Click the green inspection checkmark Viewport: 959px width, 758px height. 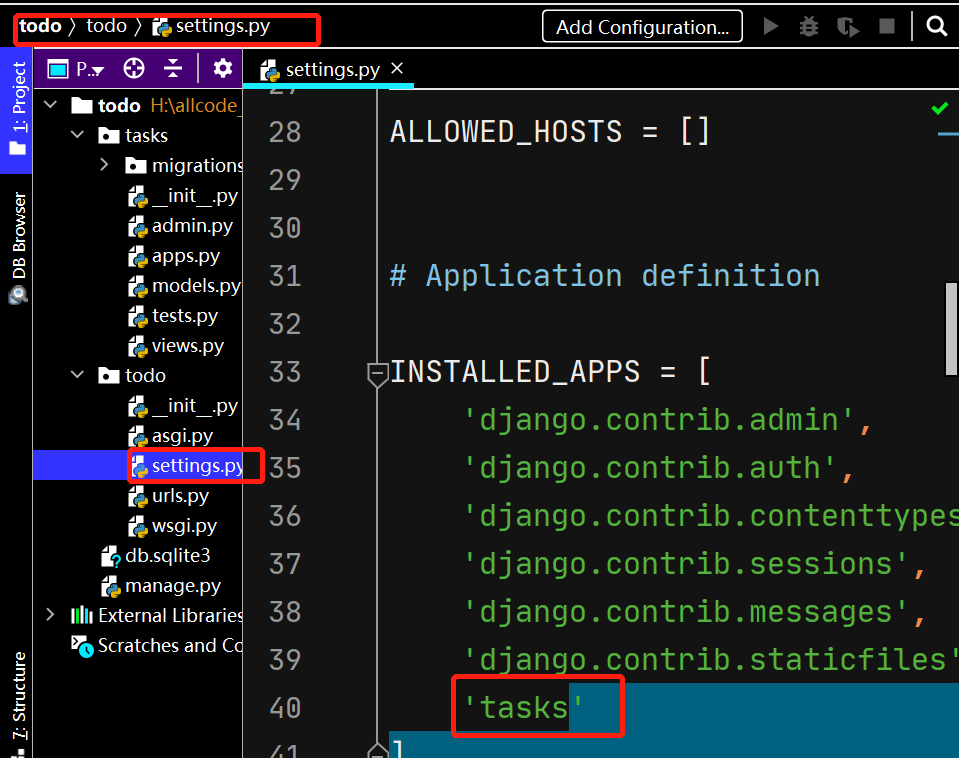click(x=939, y=108)
